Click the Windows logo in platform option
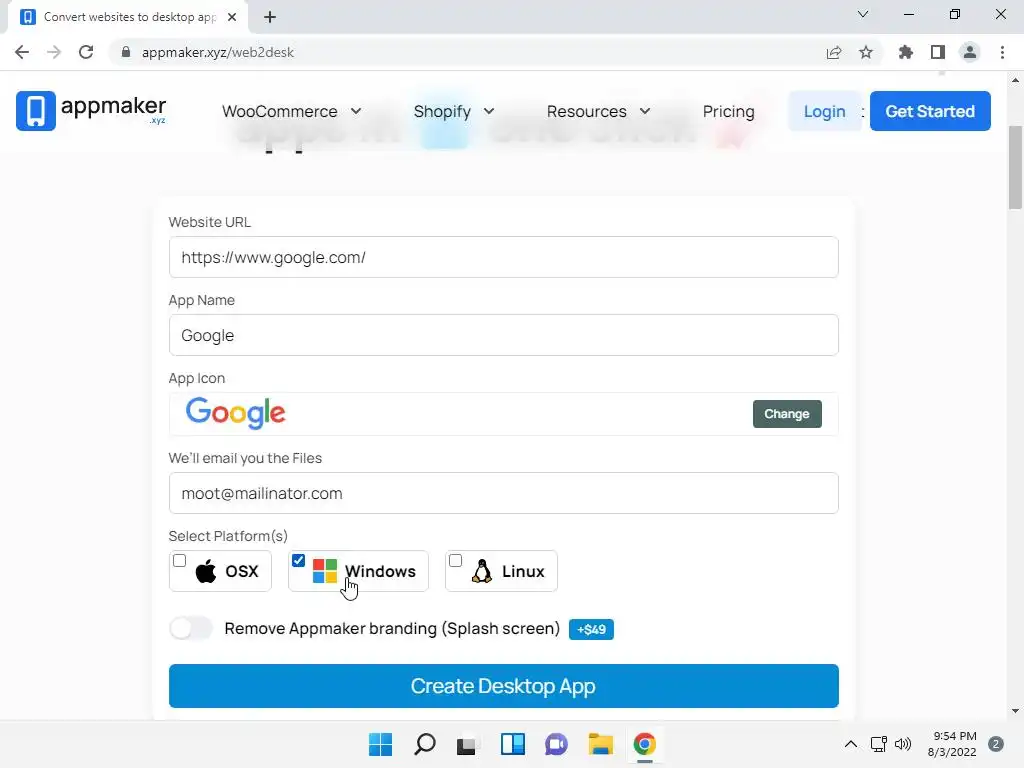1024x768 pixels. [x=325, y=571]
